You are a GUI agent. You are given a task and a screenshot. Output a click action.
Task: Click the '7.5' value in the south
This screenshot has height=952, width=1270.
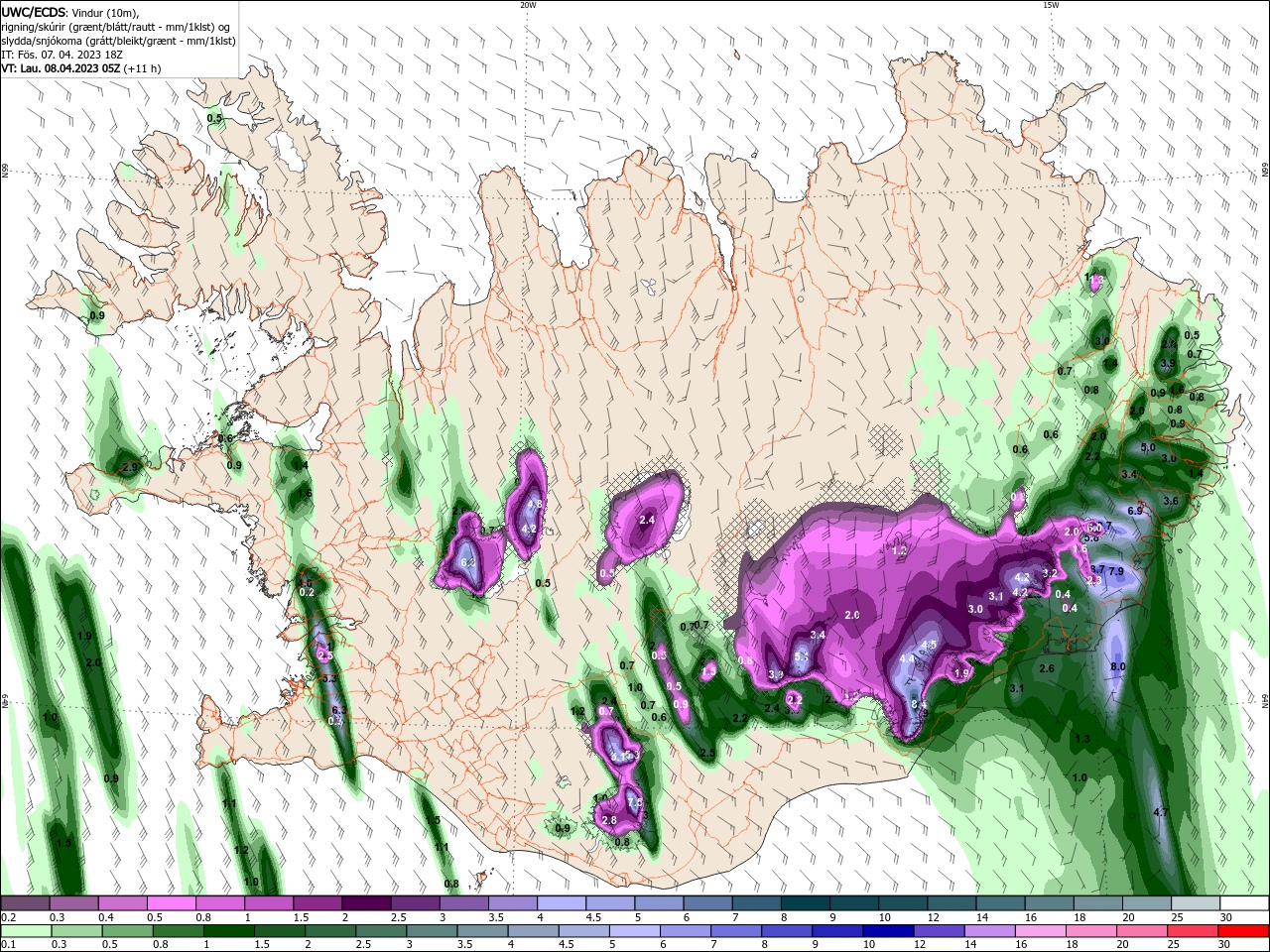pos(635,802)
